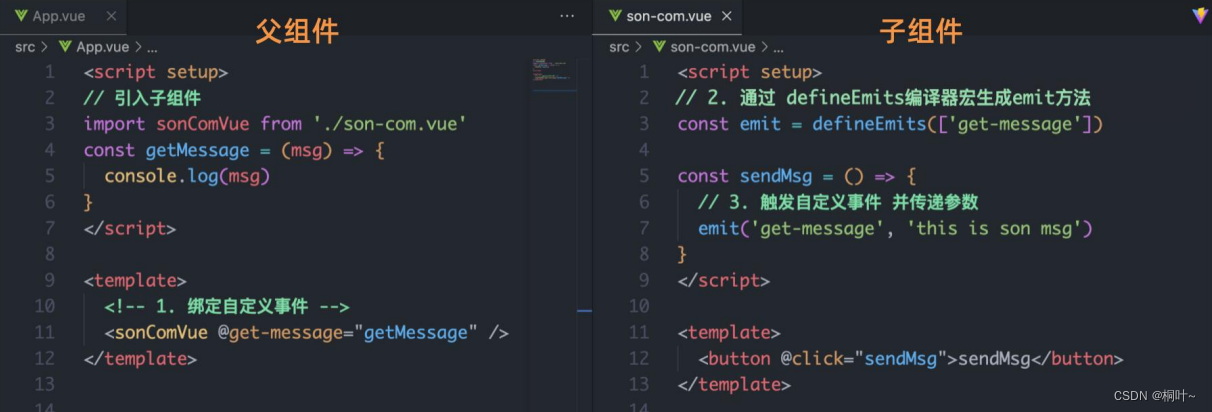Click the comment '// 引入子组件' in App.vue
This screenshot has height=412, width=1212.
coord(142,98)
